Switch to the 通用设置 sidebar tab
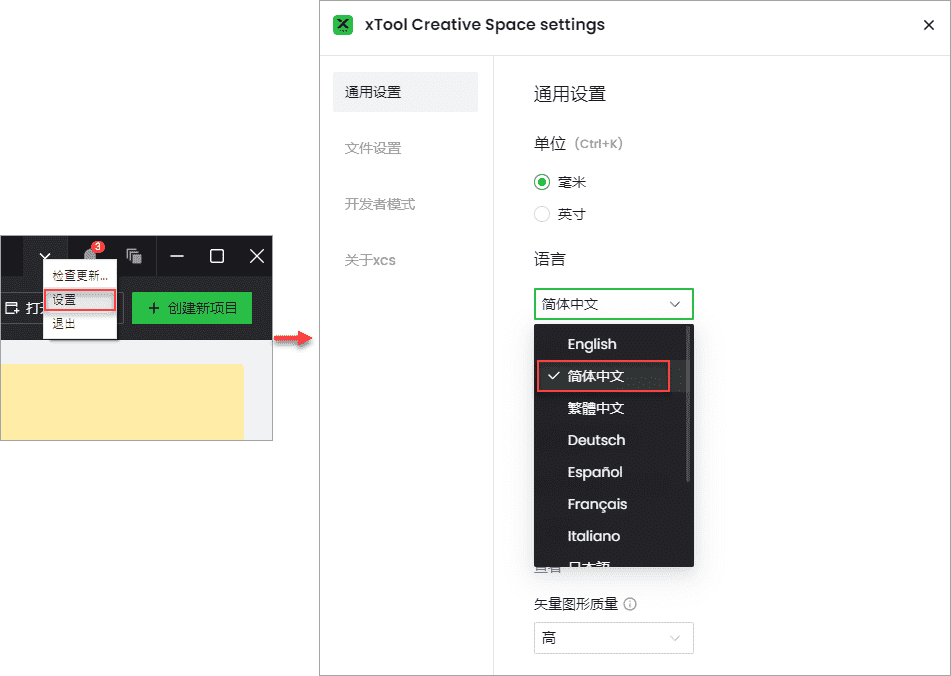951x676 pixels. coord(405,92)
